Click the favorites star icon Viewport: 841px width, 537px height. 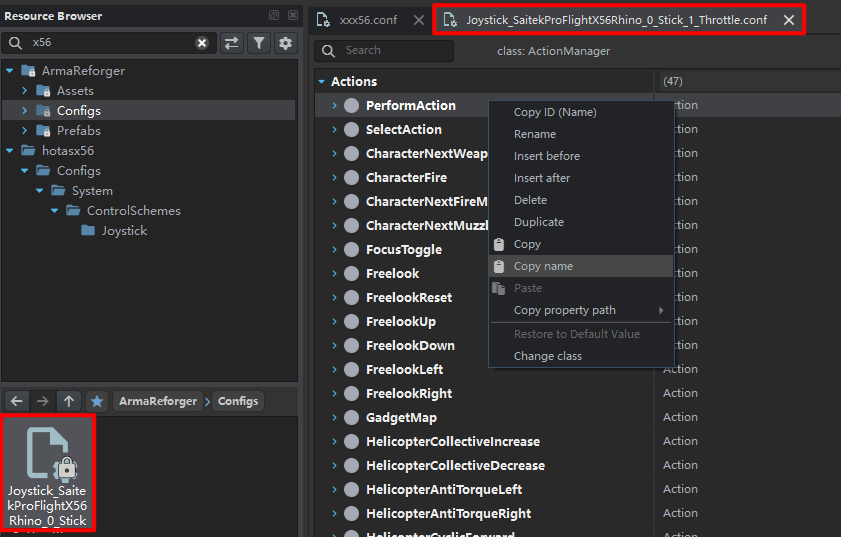(96, 401)
